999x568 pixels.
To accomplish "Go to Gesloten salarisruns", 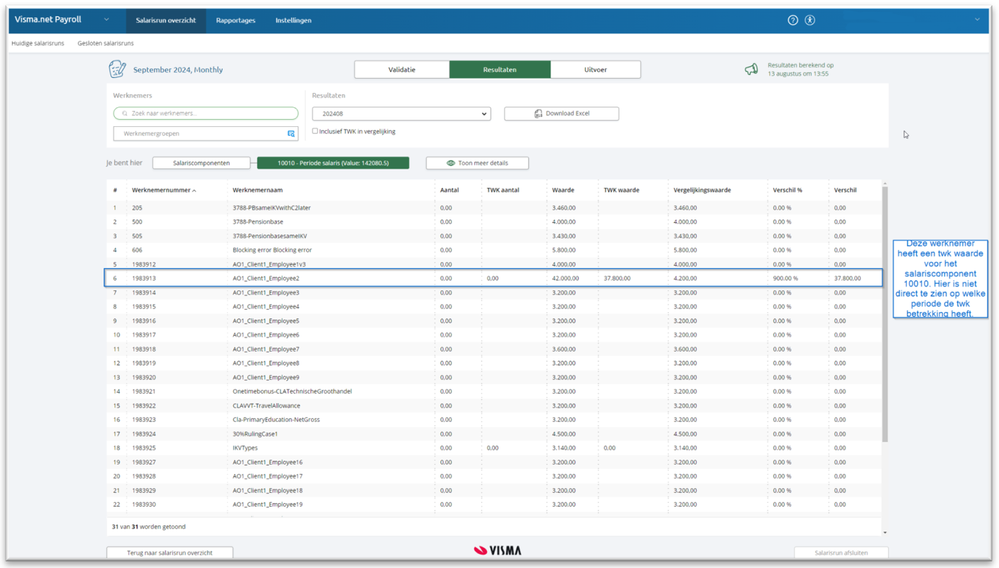I will click(x=106, y=43).
